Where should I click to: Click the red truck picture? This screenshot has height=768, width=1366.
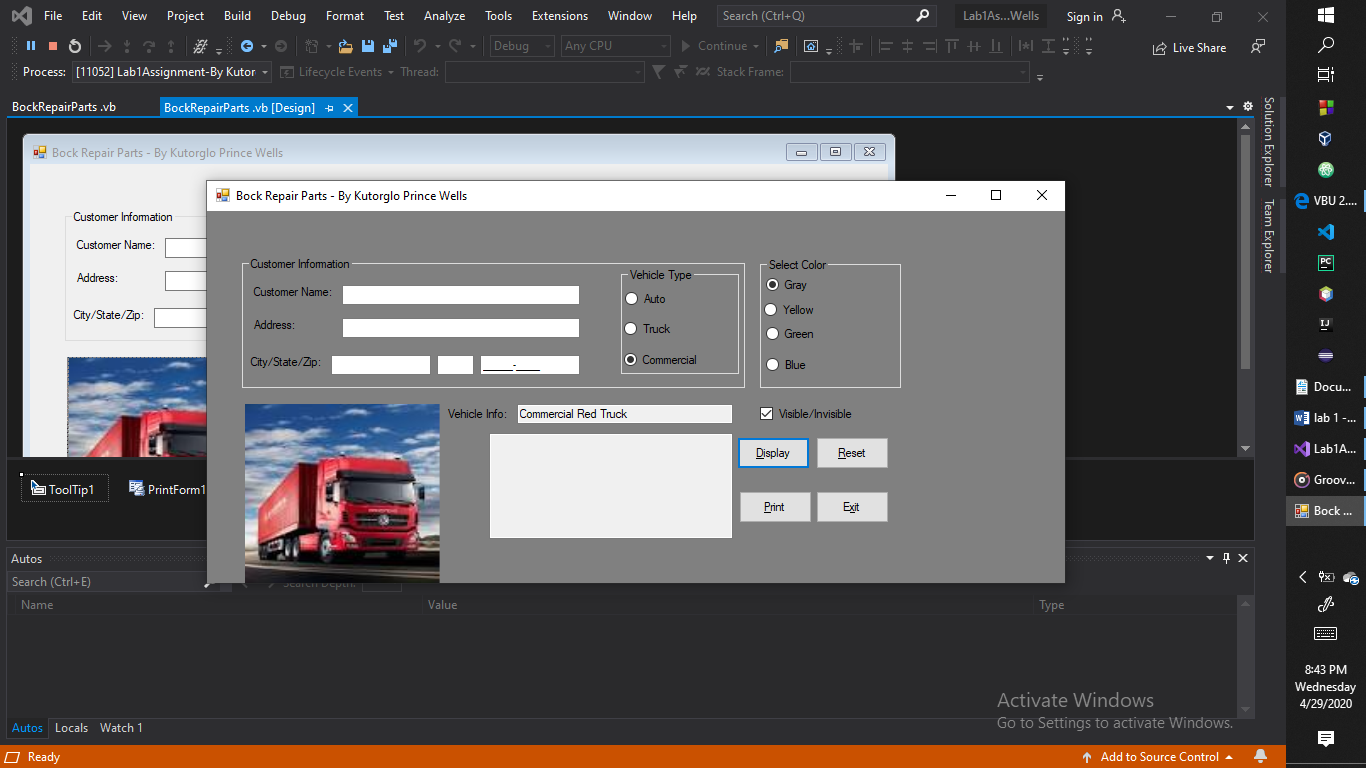(x=342, y=493)
